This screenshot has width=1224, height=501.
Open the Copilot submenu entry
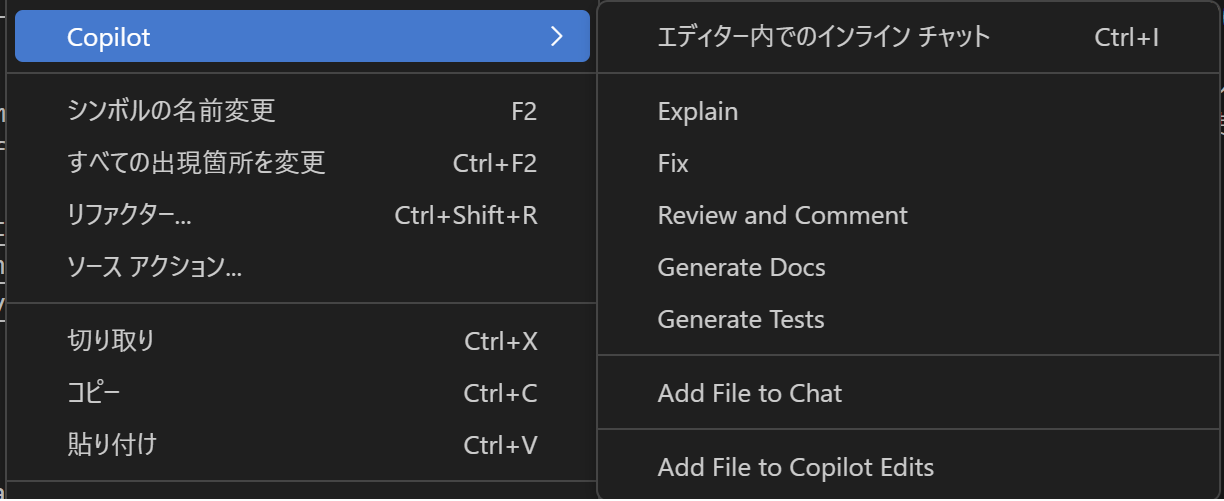tap(108, 38)
